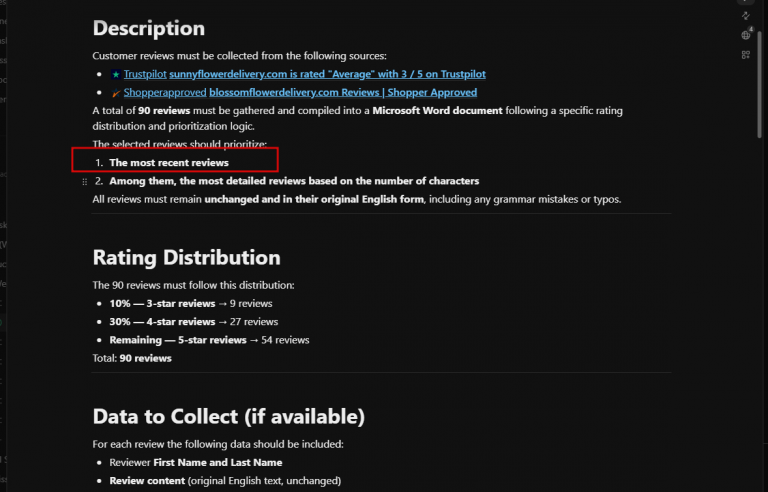Viewport: 768px width, 492px height.
Task: Click the Rating Distribution heading
Action: (187, 257)
